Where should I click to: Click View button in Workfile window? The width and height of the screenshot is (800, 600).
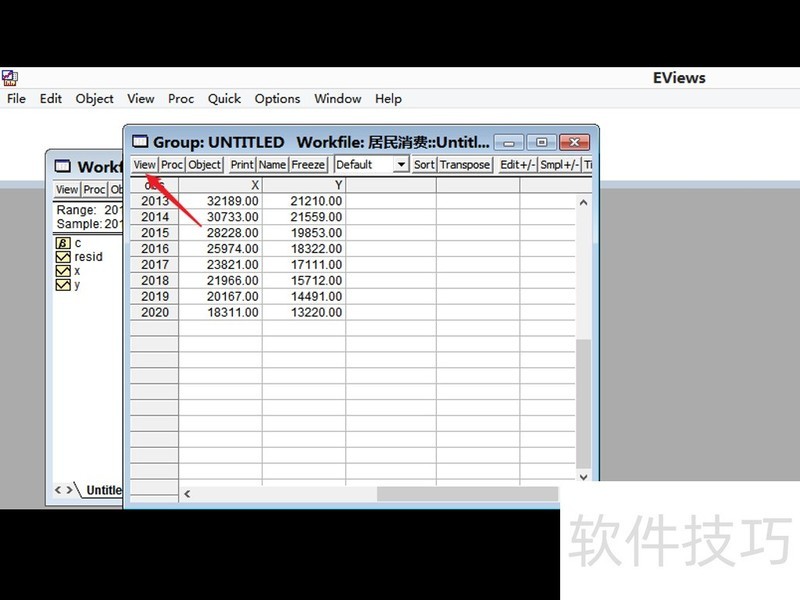[x=67, y=189]
